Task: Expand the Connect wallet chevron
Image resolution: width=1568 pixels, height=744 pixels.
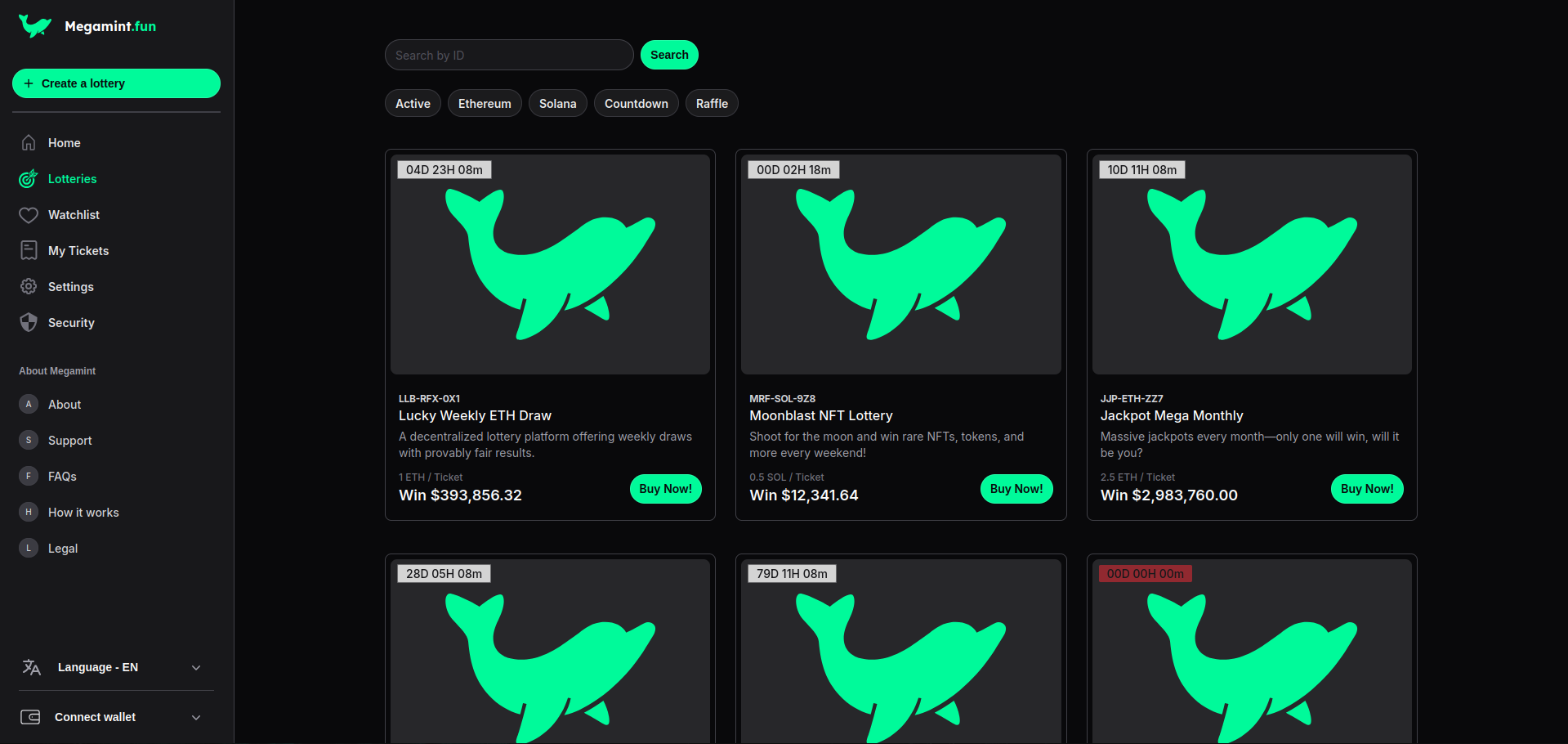Action: (x=196, y=717)
